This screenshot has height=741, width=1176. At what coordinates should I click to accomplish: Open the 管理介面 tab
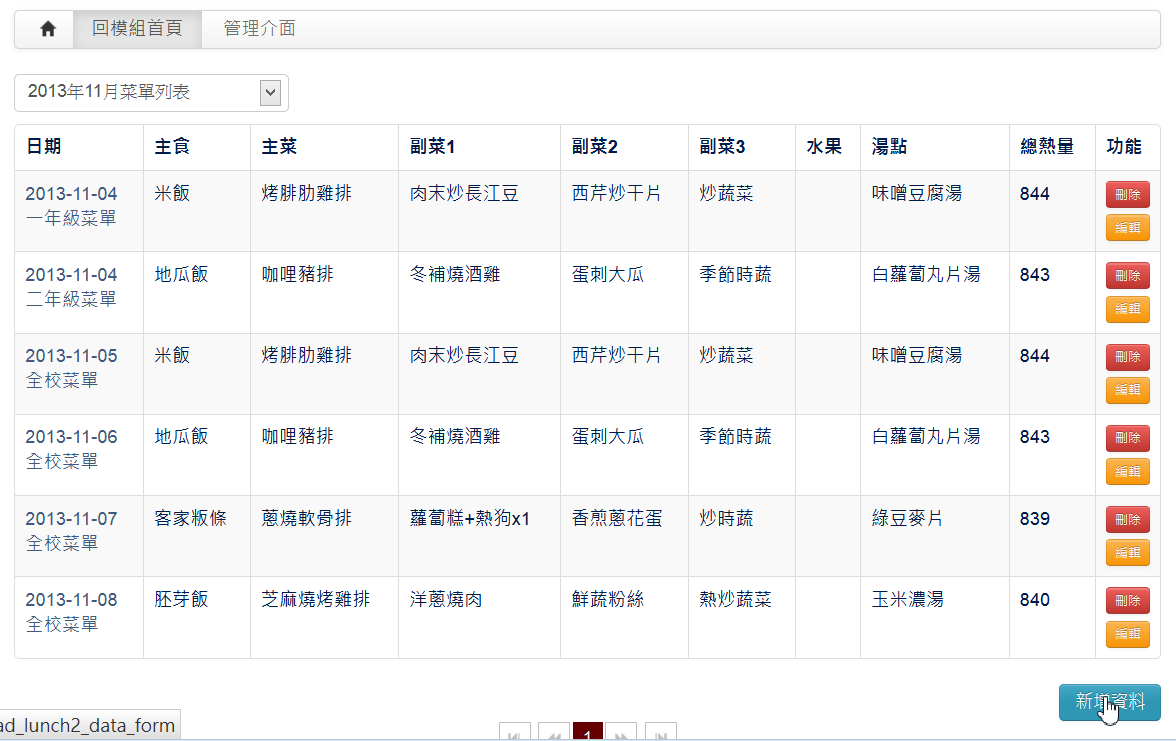coord(259,29)
